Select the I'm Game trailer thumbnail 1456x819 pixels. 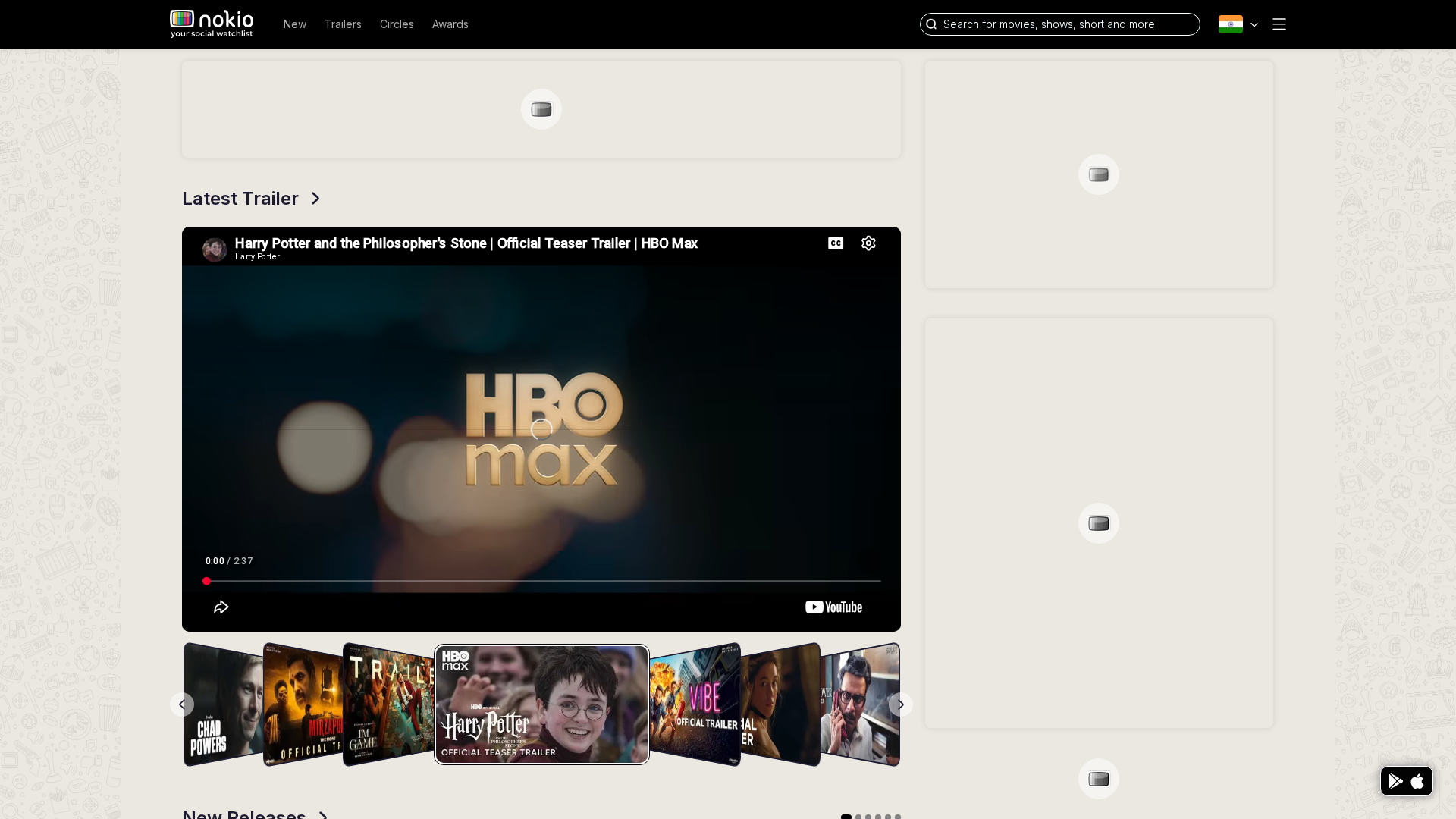coord(388,704)
